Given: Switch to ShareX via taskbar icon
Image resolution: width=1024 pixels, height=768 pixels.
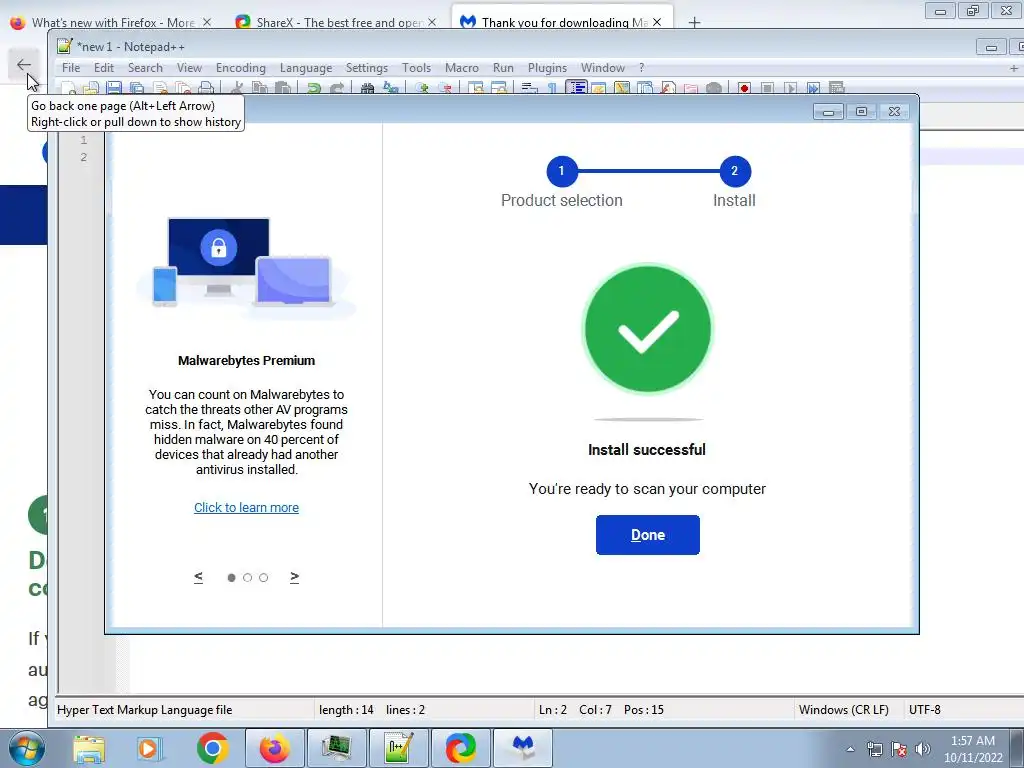Looking at the screenshot, I should pyautogui.click(x=460, y=748).
